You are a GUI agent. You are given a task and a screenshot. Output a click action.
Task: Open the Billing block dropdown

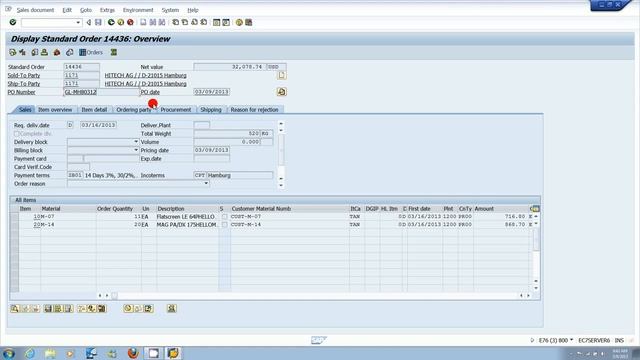click(x=136, y=150)
